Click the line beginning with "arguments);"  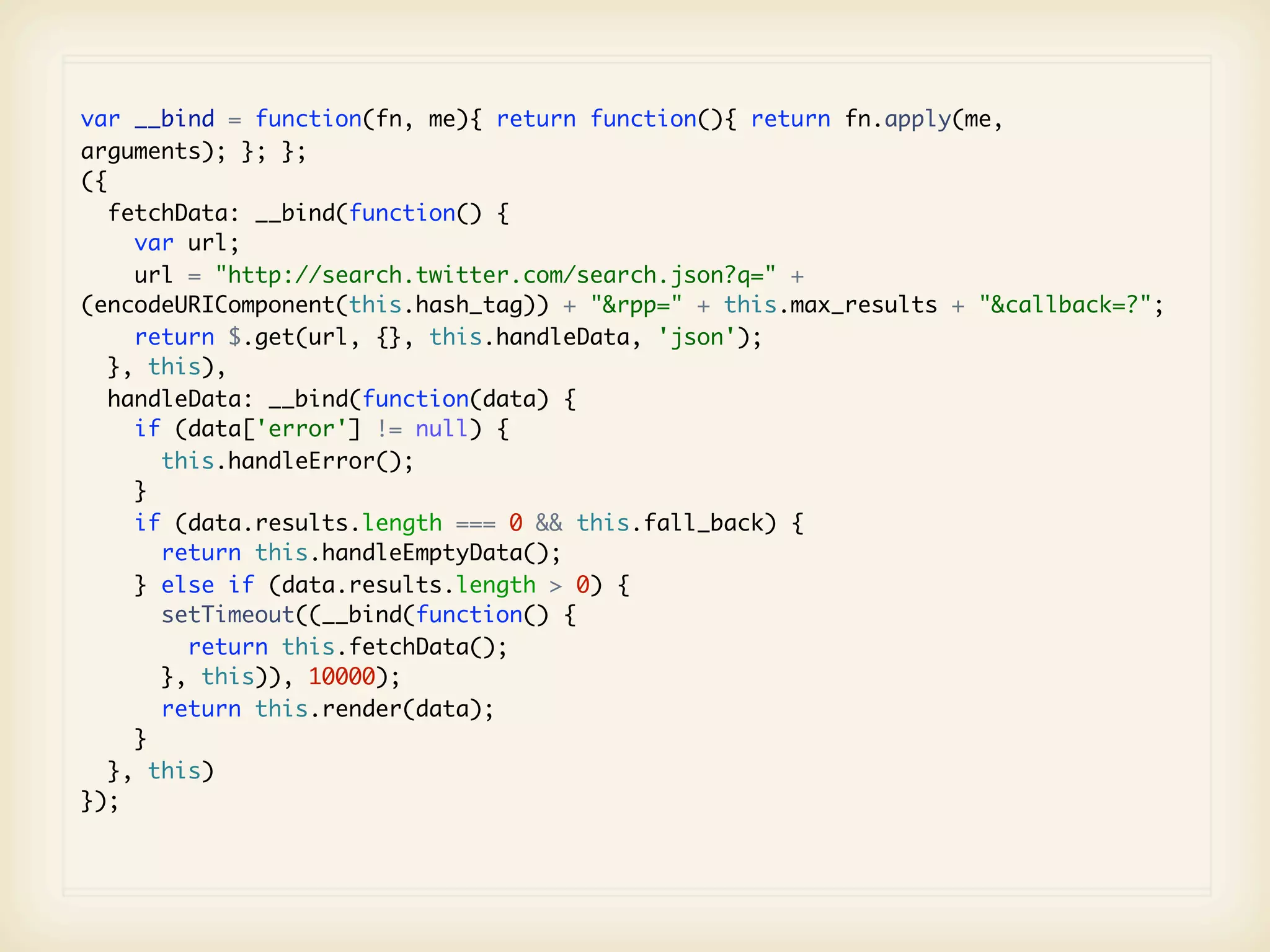[193, 151]
